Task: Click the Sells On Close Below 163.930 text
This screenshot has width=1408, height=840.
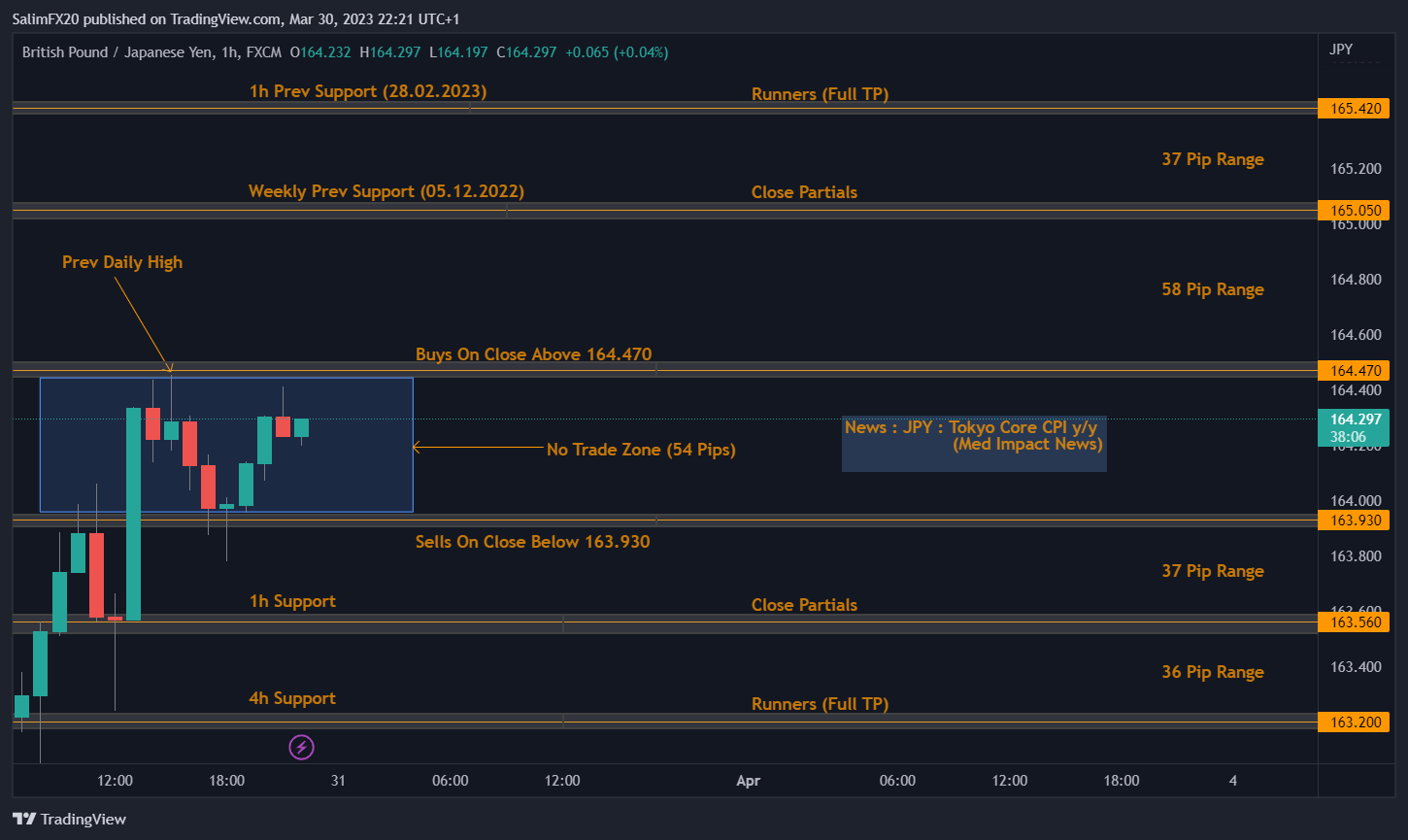Action: coord(532,542)
